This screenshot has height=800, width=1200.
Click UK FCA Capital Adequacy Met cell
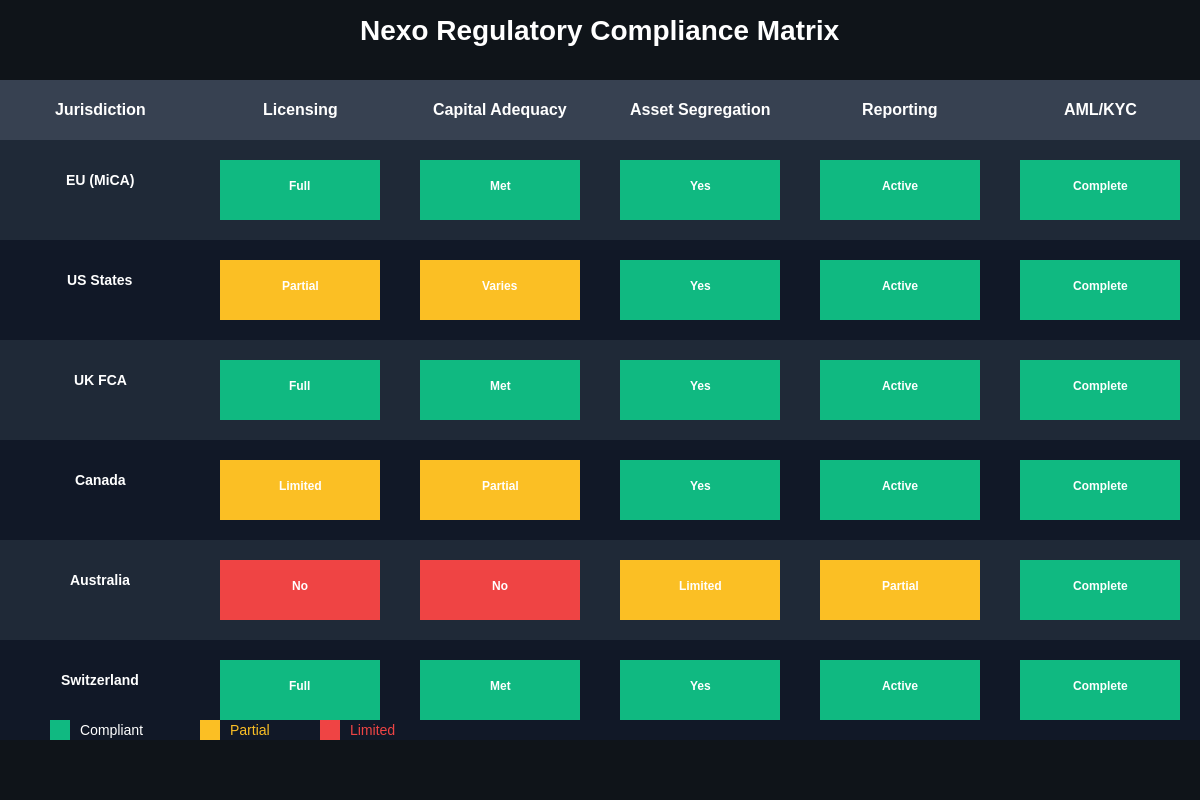click(x=500, y=390)
